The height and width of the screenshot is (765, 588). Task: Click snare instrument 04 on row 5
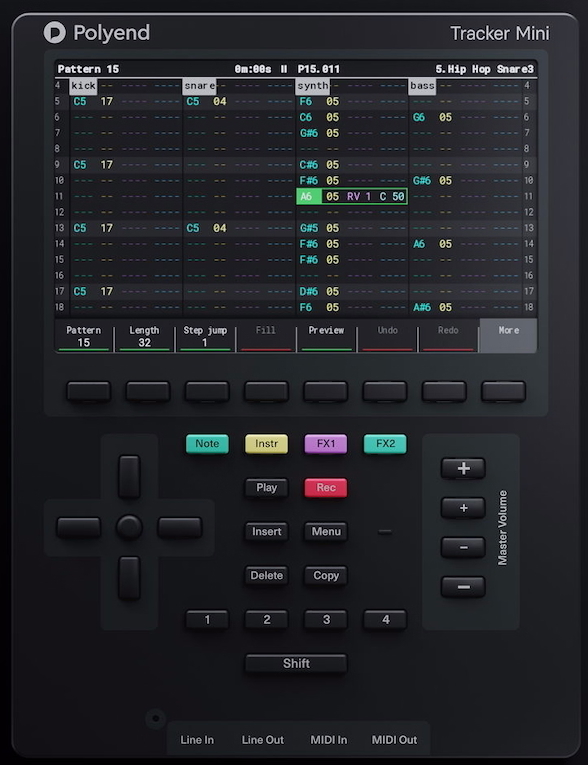point(220,101)
